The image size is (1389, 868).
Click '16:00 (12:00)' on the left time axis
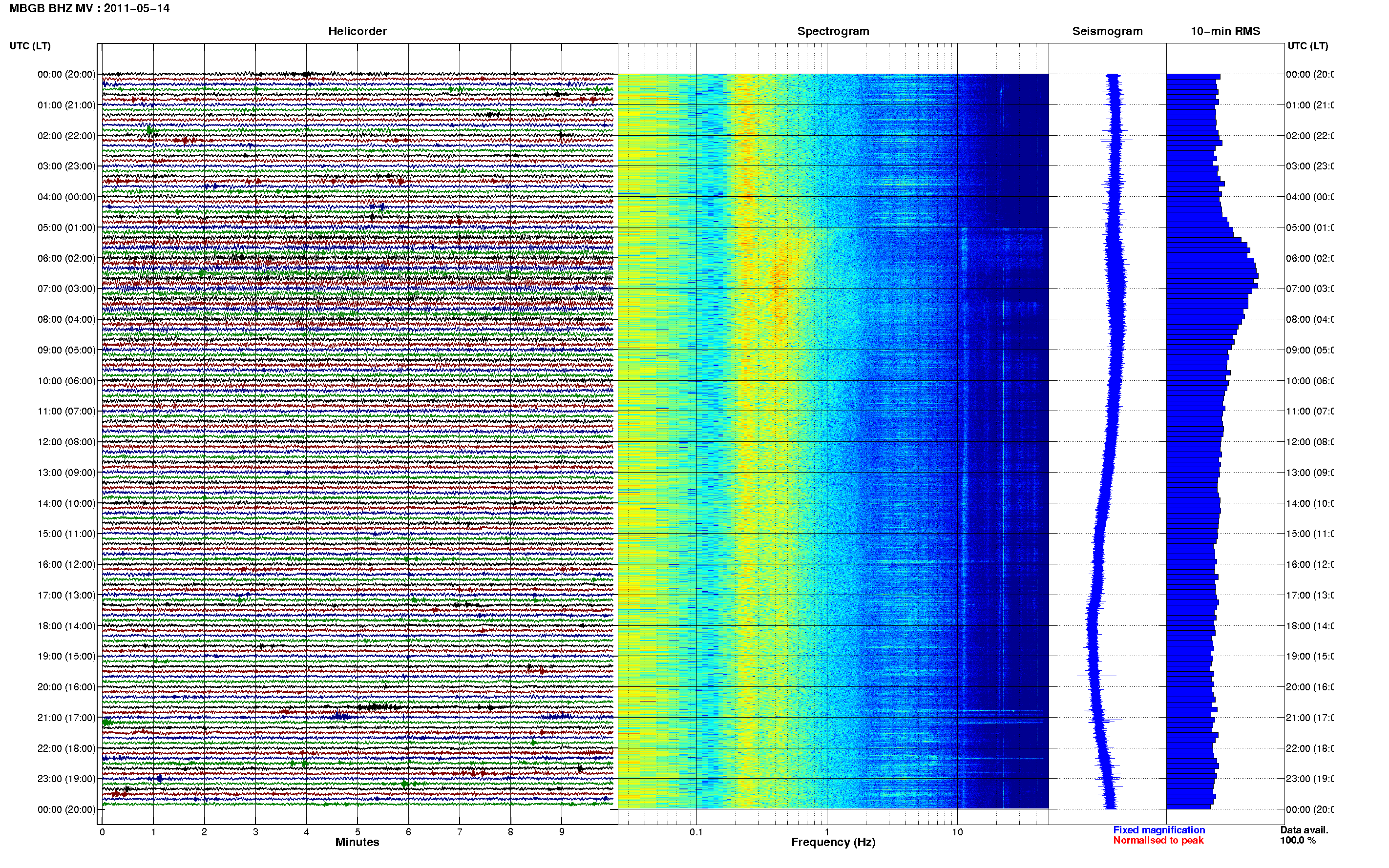coord(66,565)
